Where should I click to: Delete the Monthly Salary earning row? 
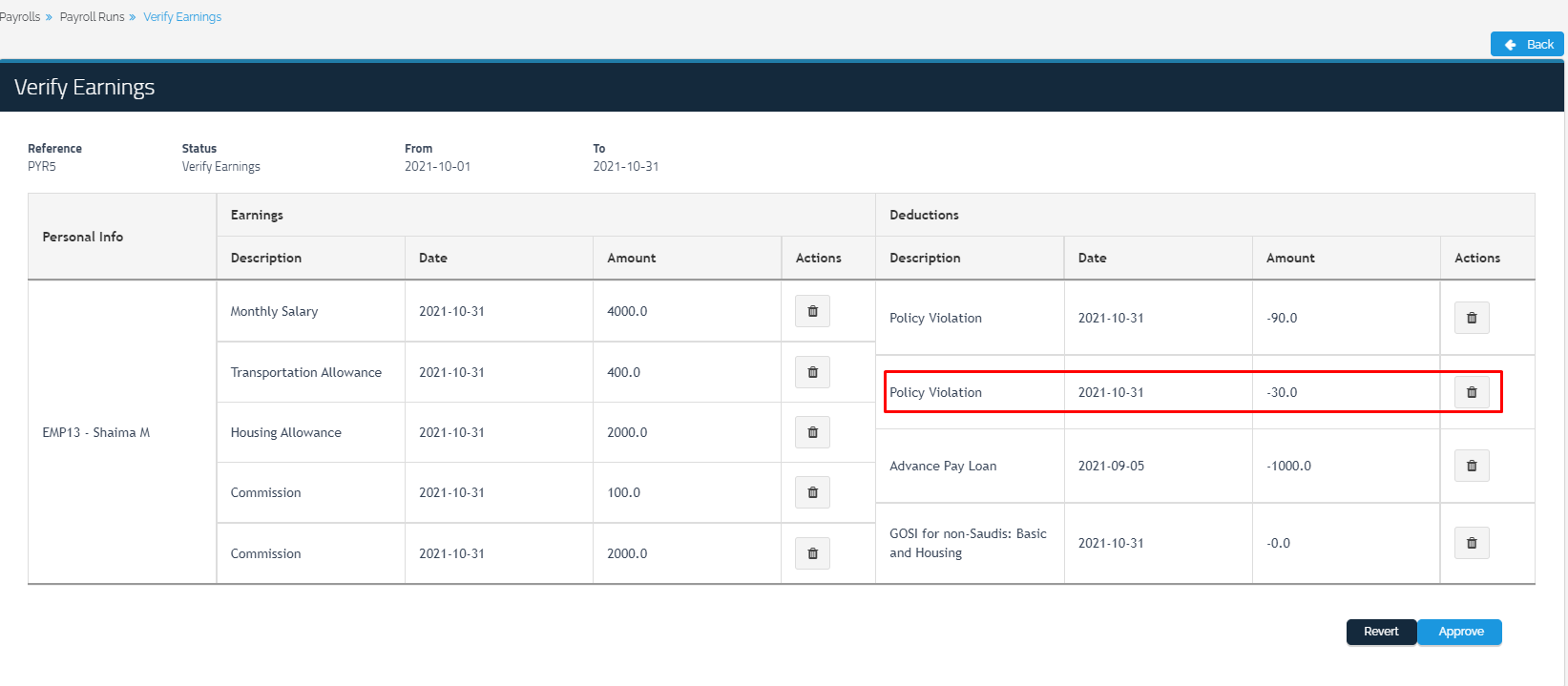(x=812, y=311)
